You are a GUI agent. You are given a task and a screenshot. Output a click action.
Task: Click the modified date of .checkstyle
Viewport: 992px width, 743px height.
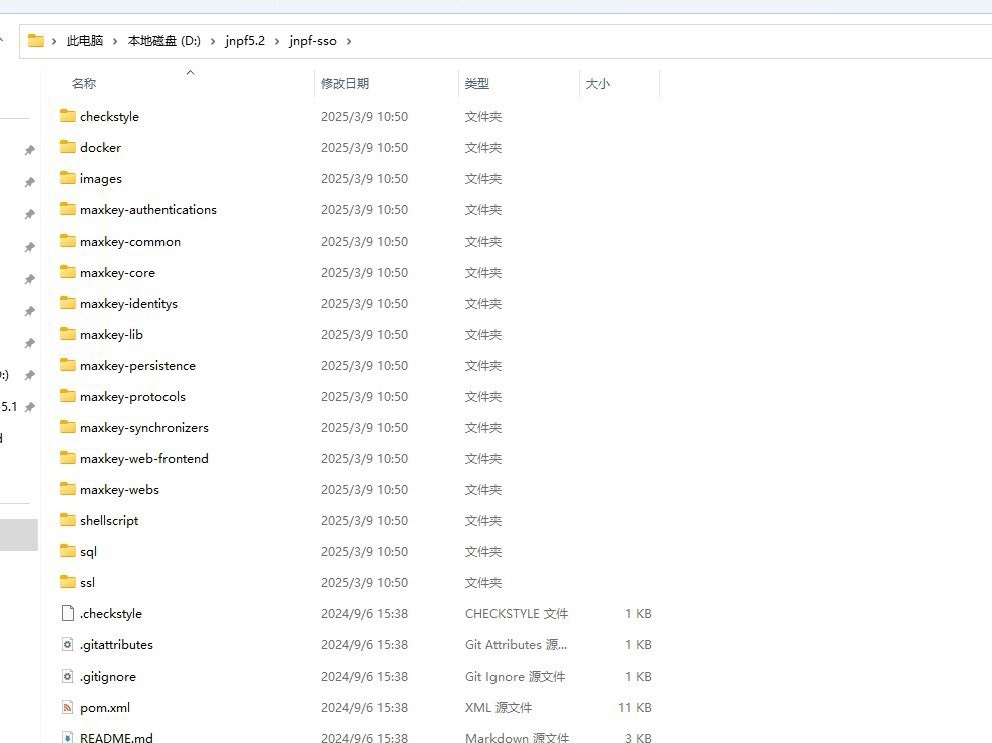pyautogui.click(x=364, y=614)
